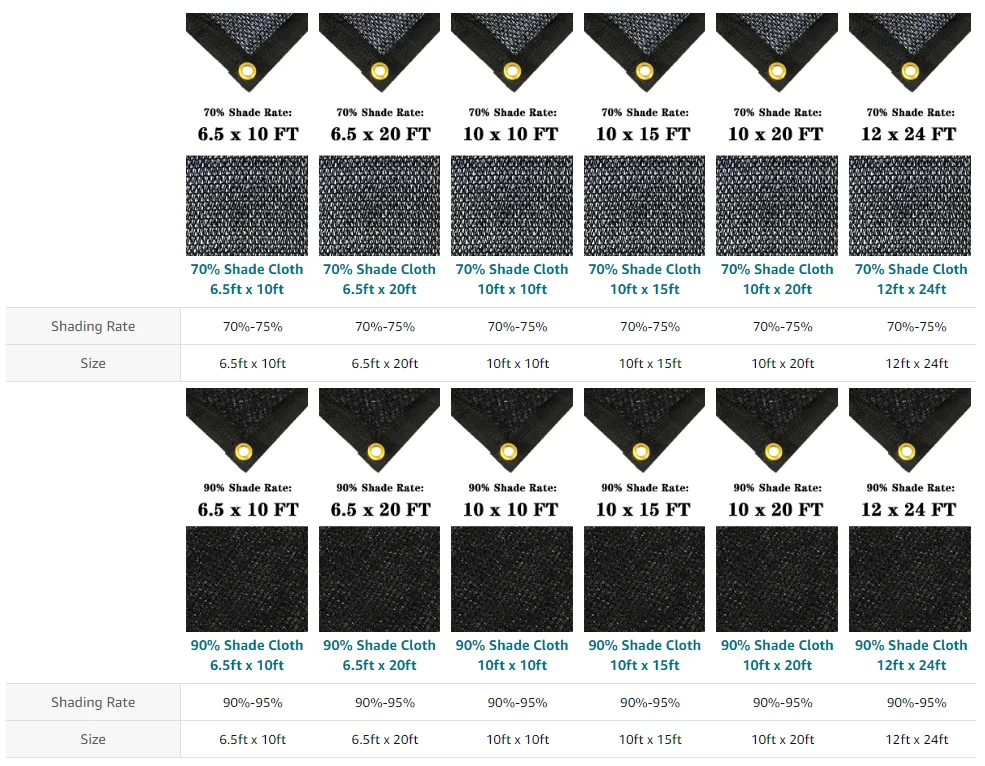The width and height of the screenshot is (985, 766).
Task: Visit the 70% Shade Cloth 12ft x 24ft link
Action: pyautogui.click(x=910, y=279)
